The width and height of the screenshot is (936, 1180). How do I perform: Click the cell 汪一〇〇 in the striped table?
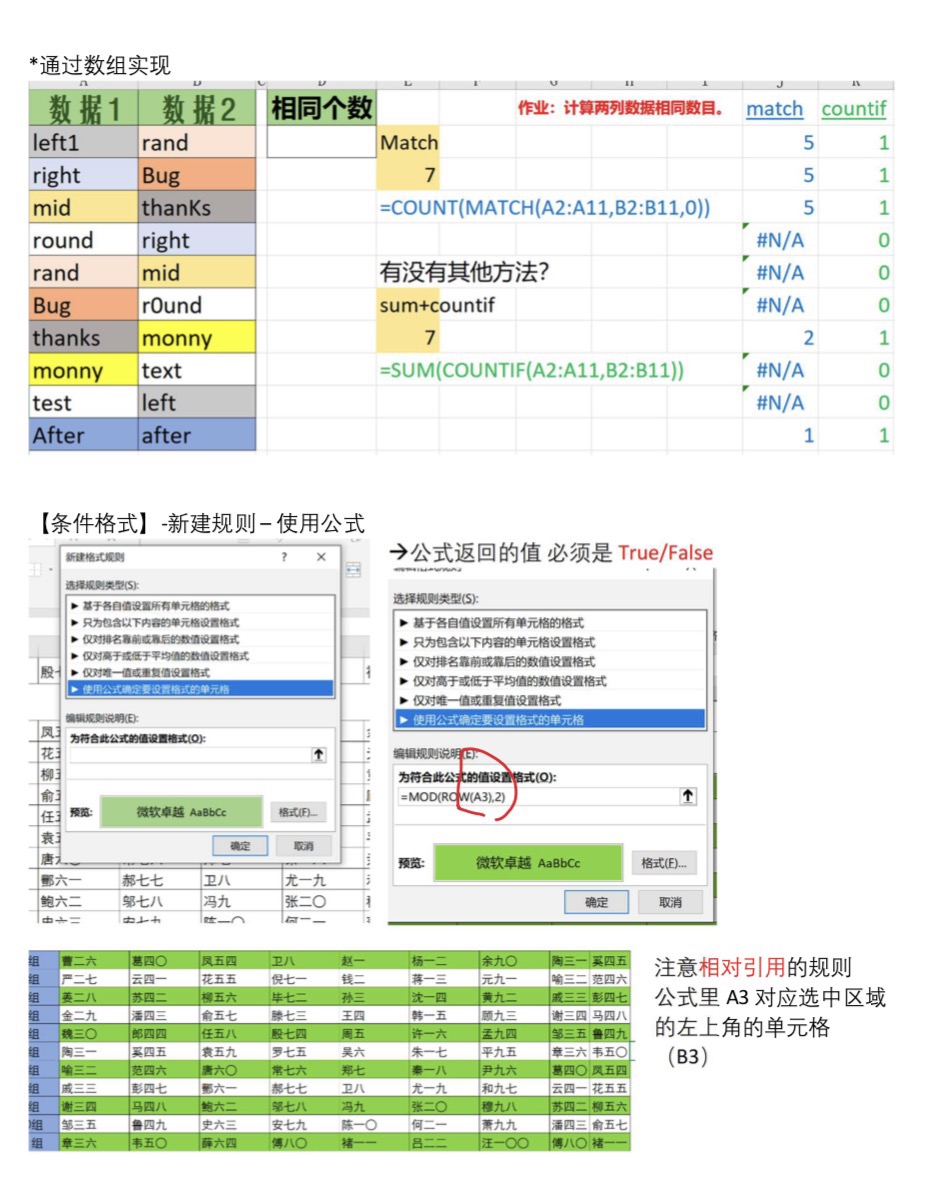click(514, 1142)
